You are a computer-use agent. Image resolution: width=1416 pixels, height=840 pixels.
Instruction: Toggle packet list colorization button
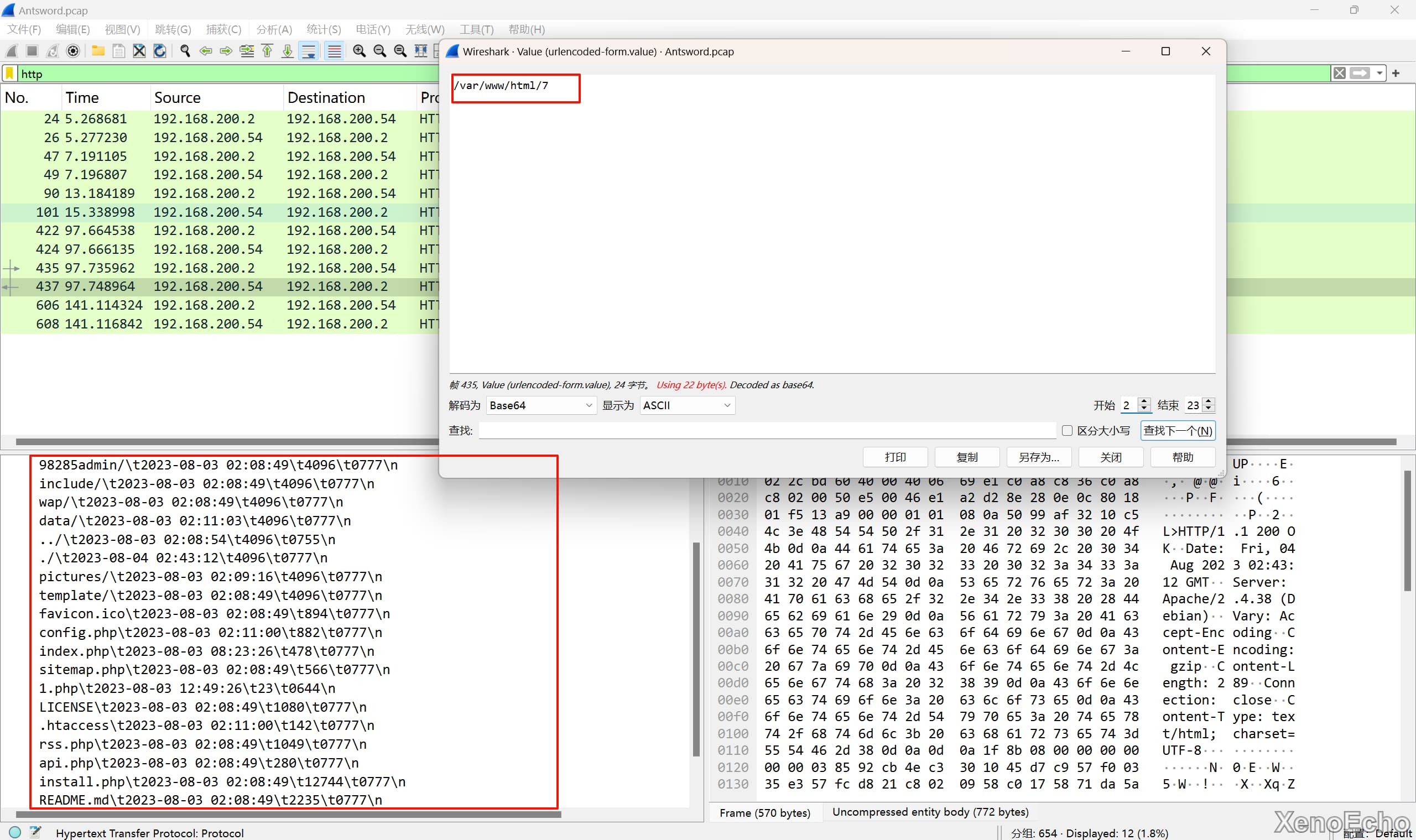click(x=335, y=51)
